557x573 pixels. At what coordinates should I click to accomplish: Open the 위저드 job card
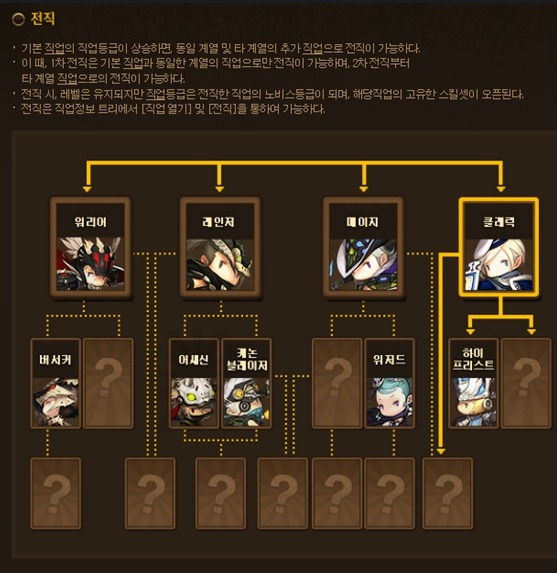pyautogui.click(x=390, y=383)
